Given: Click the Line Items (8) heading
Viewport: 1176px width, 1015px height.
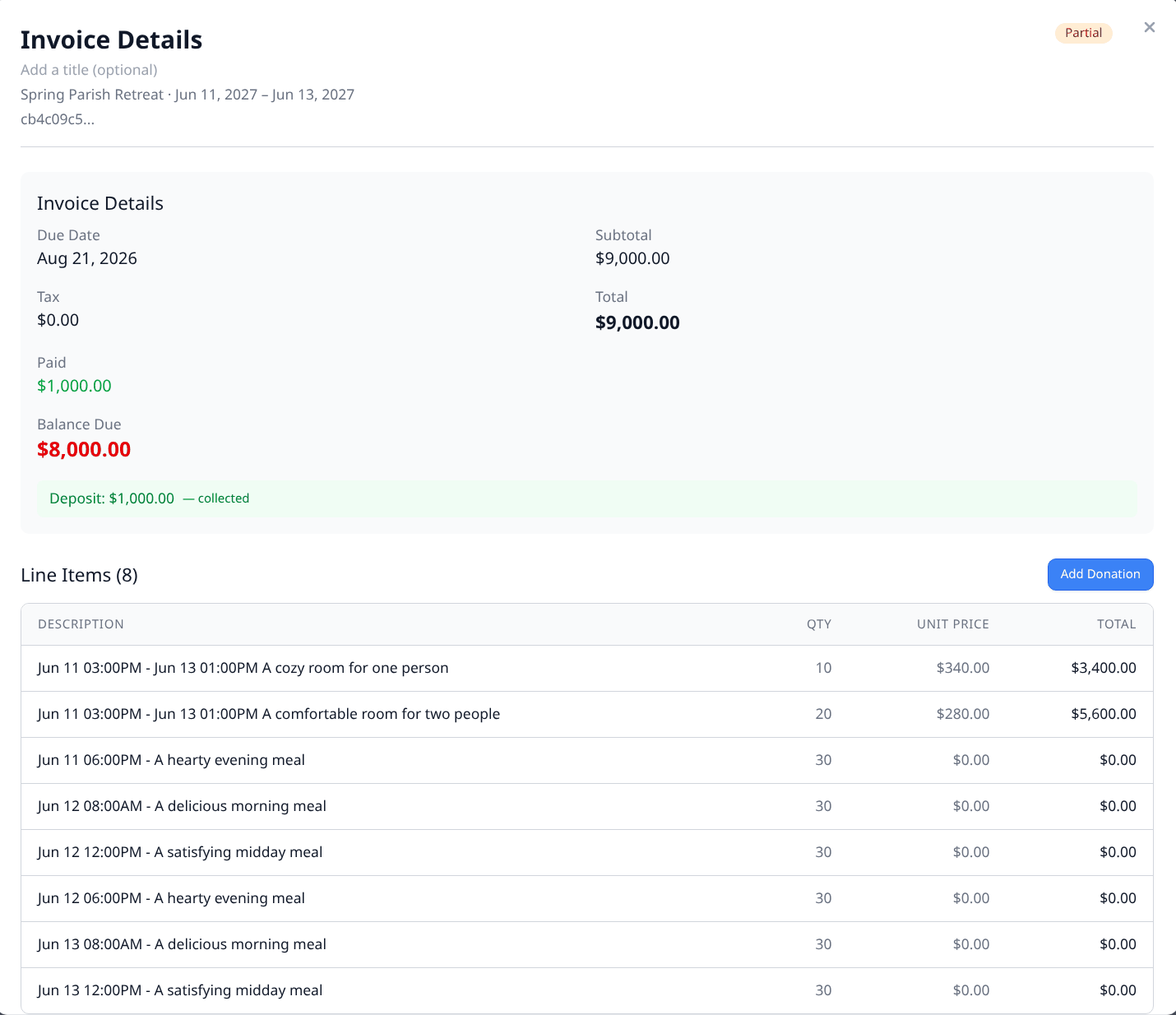Looking at the screenshot, I should [x=79, y=575].
